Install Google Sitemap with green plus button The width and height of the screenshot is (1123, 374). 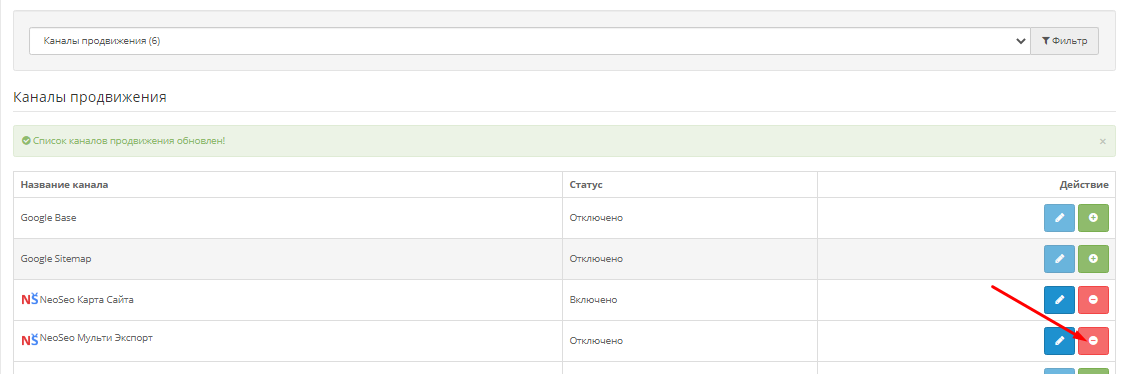point(1093,259)
